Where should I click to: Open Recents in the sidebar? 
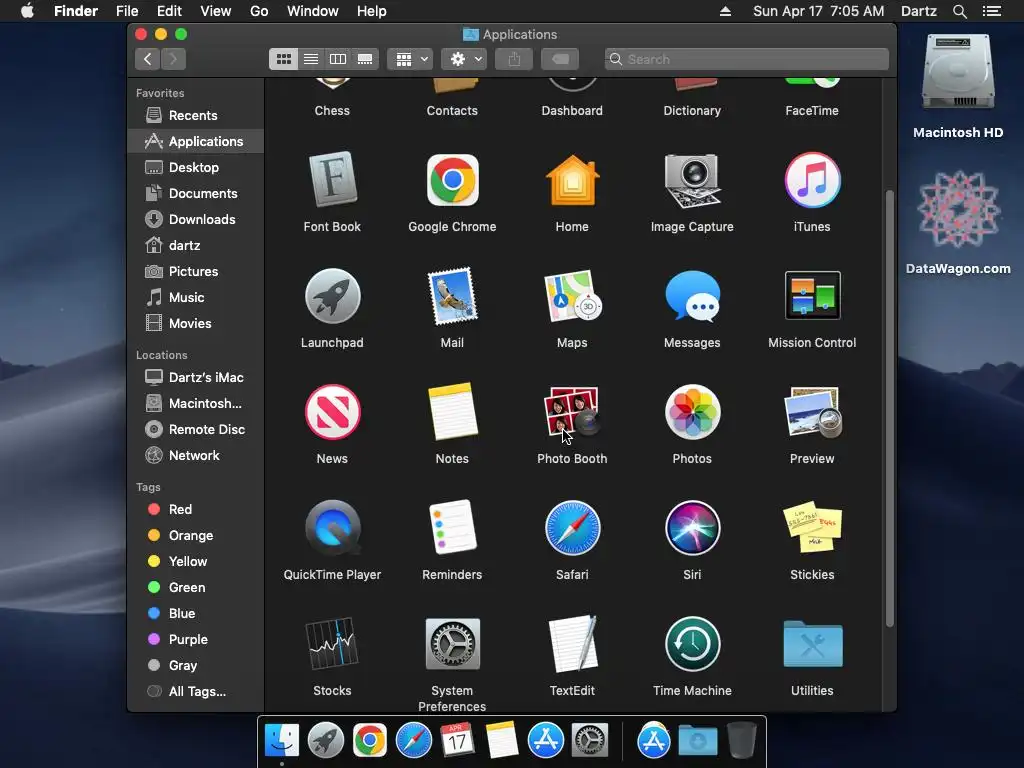click(x=195, y=115)
